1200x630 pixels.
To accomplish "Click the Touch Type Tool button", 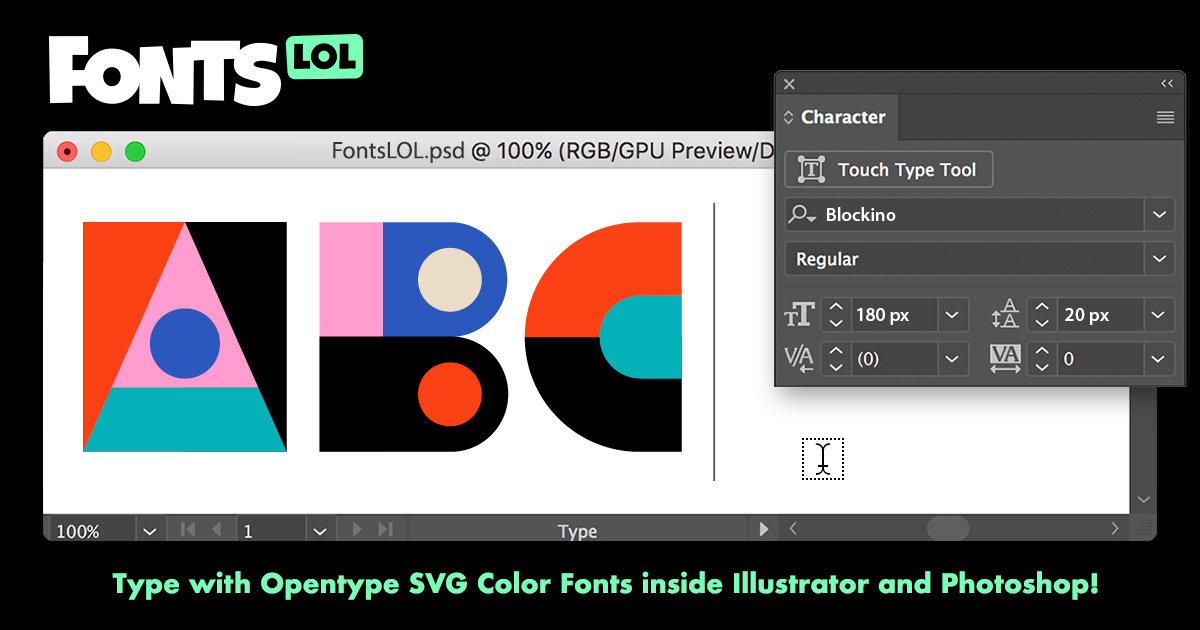I will [x=889, y=170].
